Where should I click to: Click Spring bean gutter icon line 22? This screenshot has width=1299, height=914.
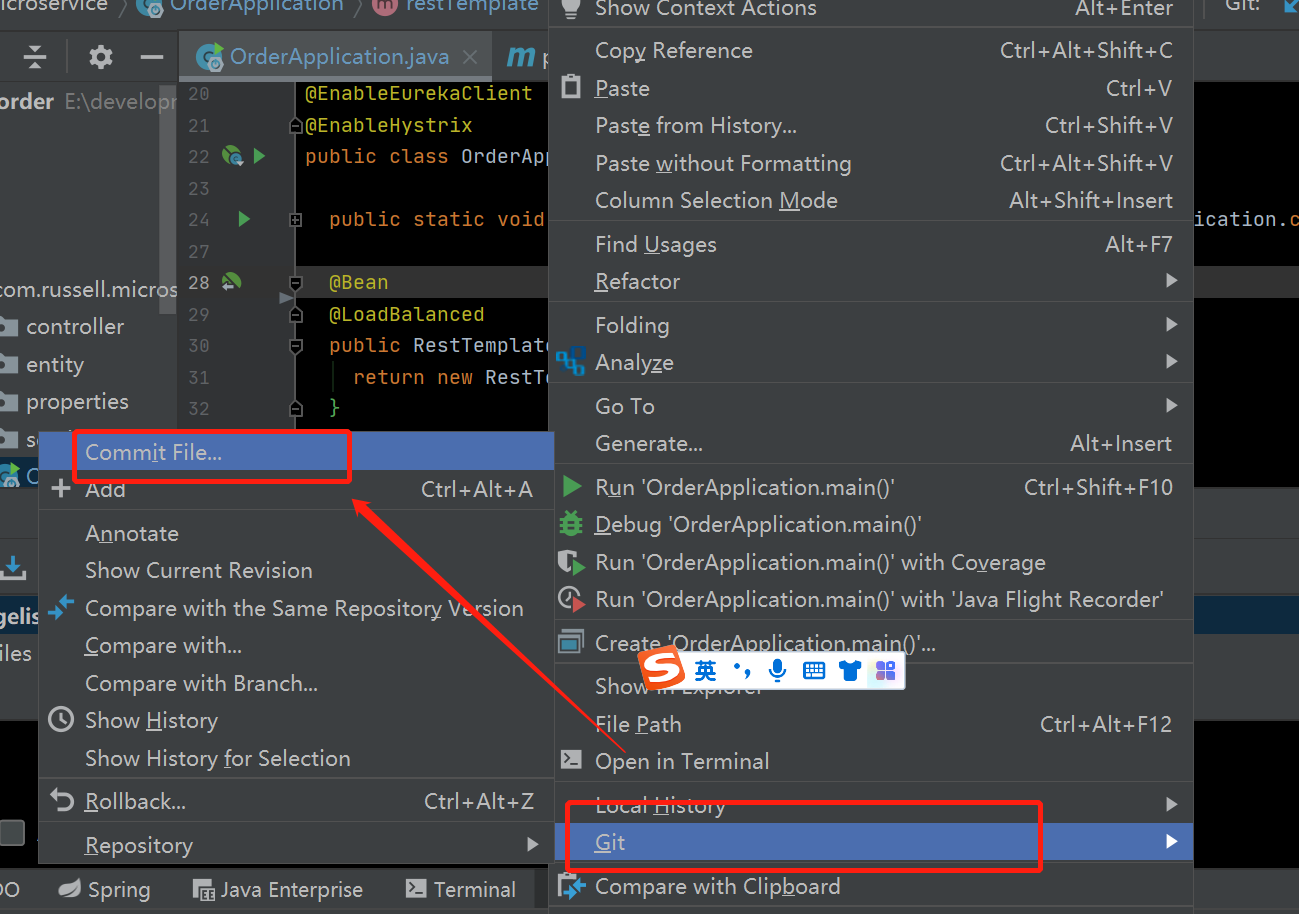pos(232,156)
